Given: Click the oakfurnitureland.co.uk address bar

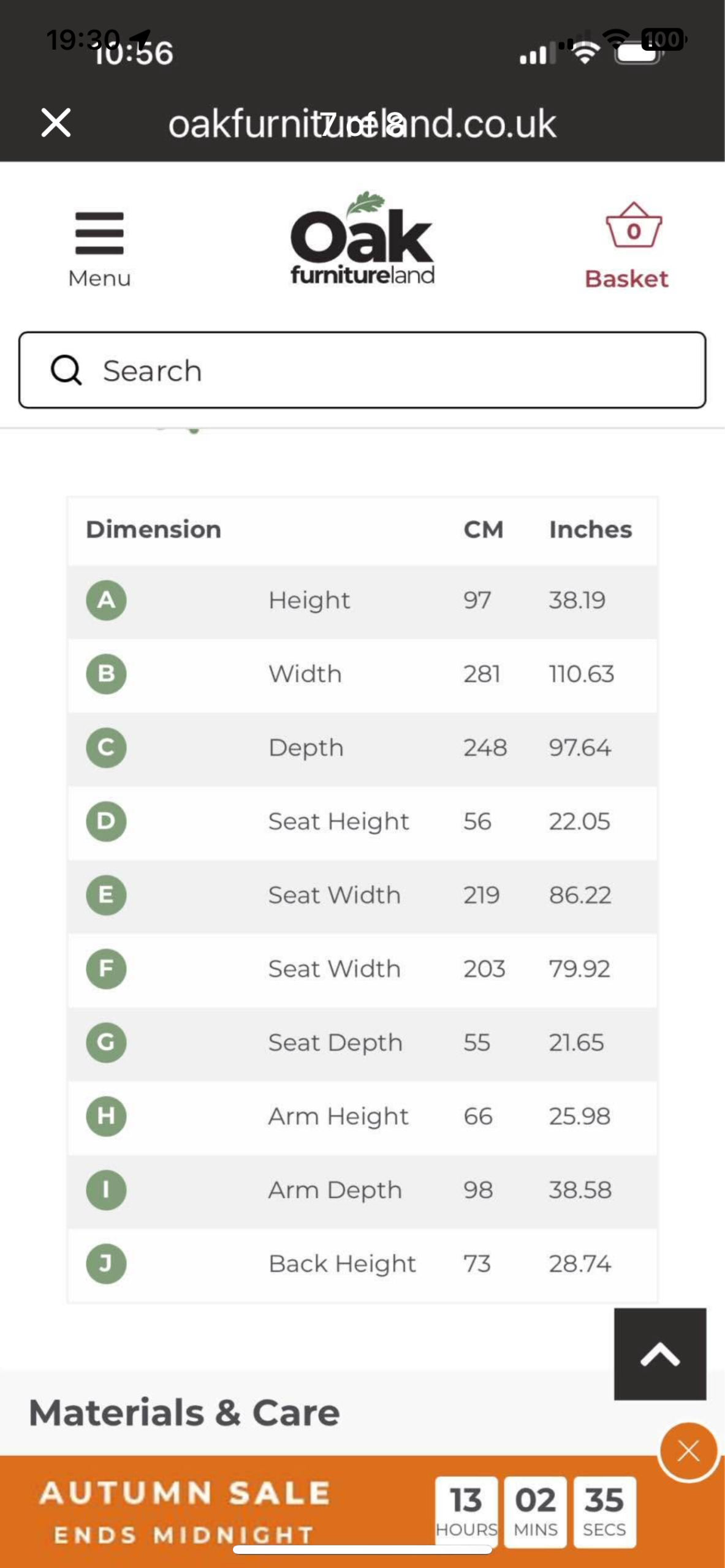Looking at the screenshot, I should coord(362,124).
